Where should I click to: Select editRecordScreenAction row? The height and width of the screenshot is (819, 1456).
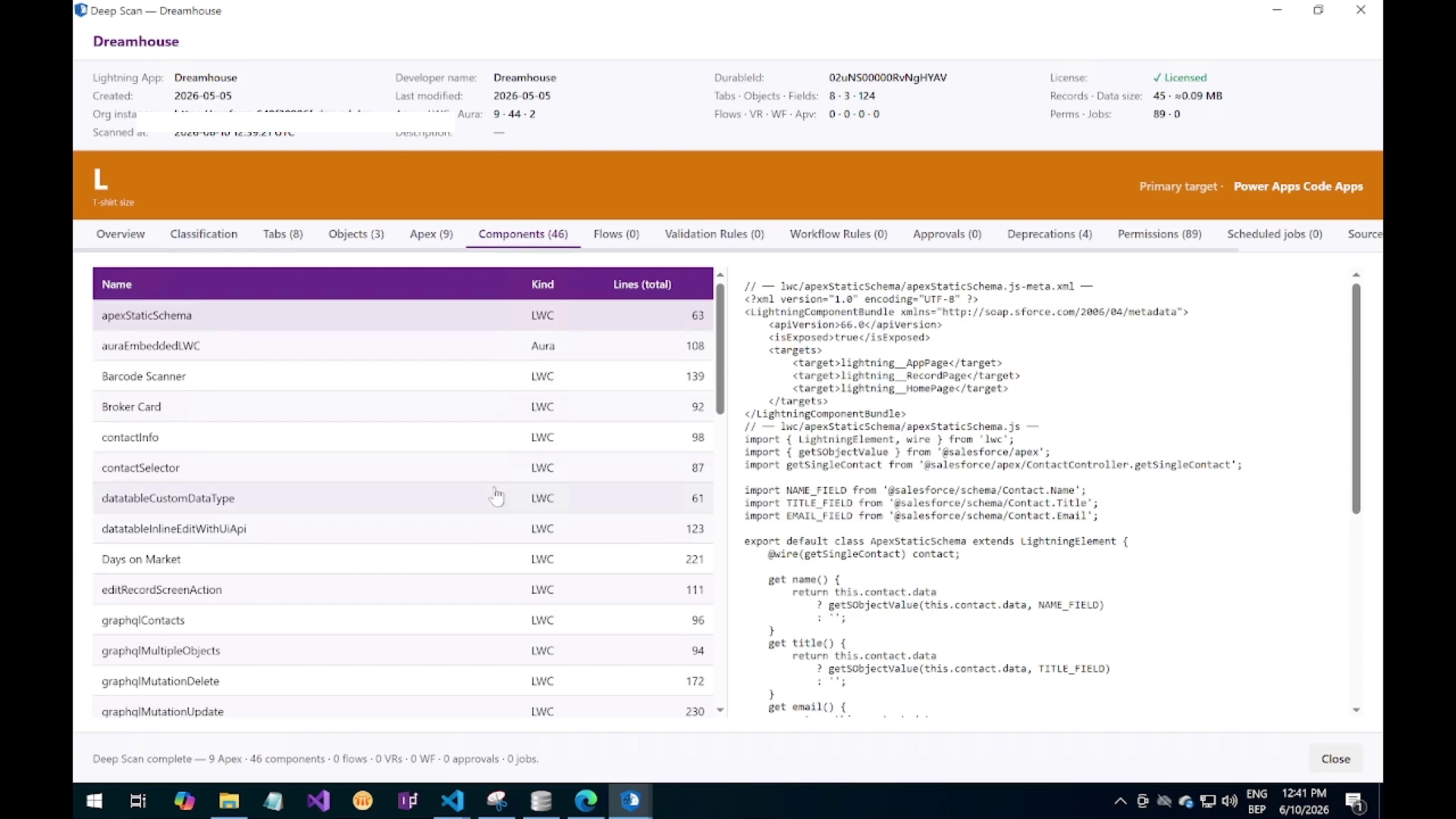point(403,589)
